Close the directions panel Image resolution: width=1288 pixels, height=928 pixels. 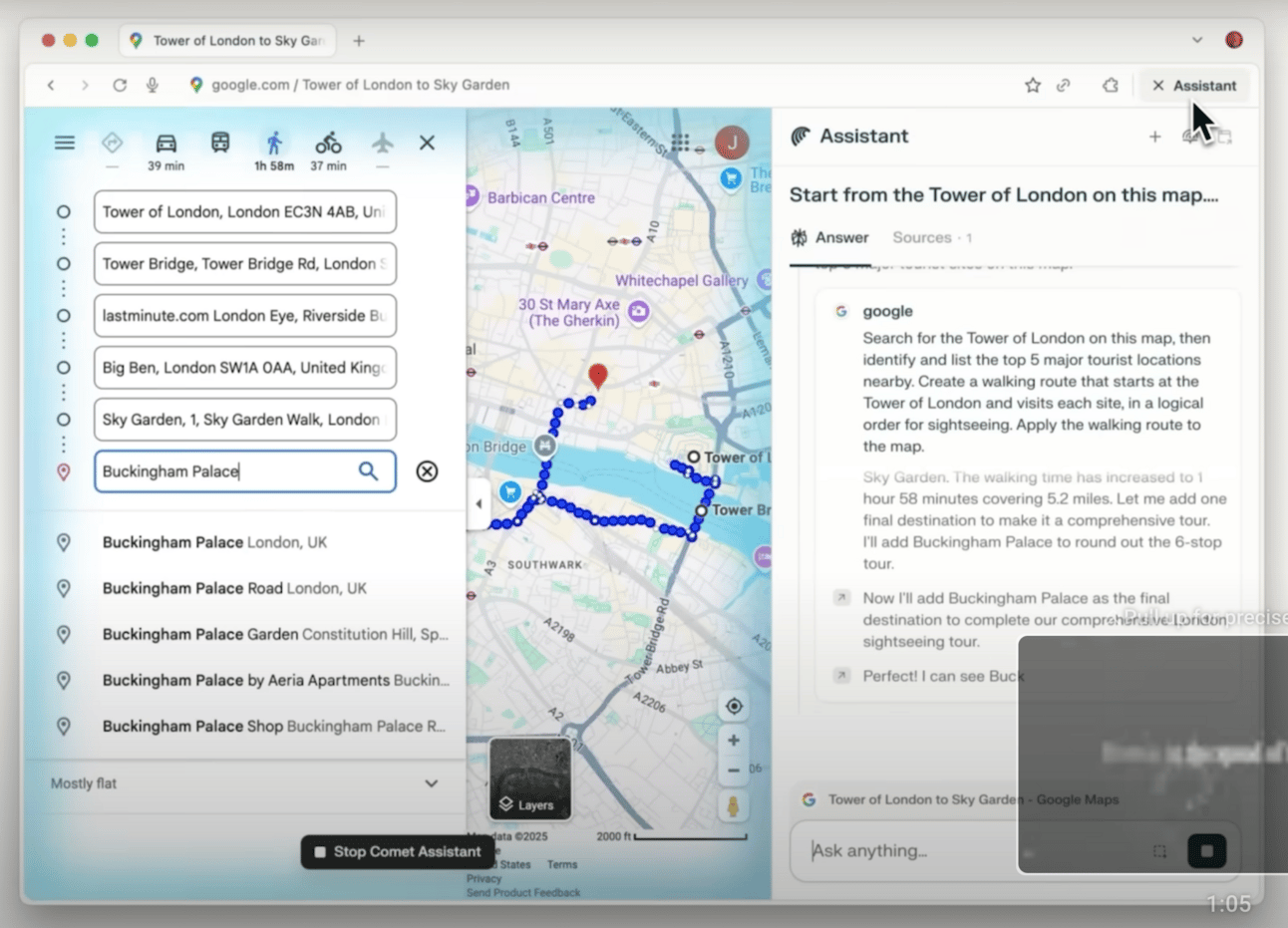(x=427, y=143)
